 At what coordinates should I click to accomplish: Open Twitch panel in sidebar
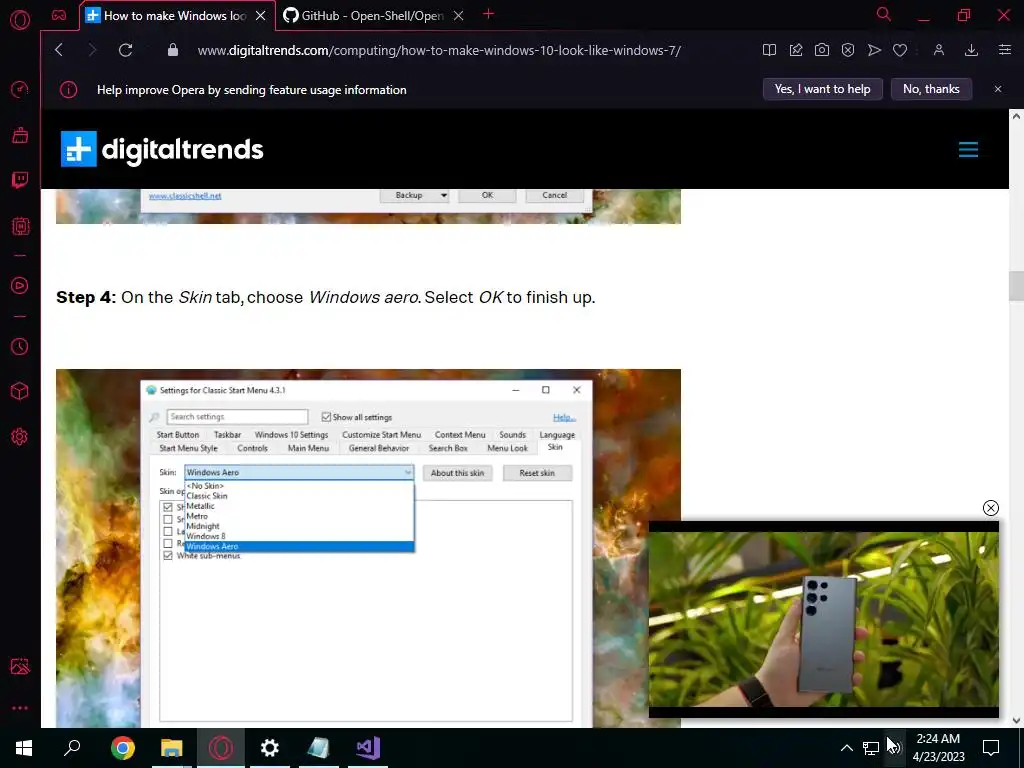[20, 180]
